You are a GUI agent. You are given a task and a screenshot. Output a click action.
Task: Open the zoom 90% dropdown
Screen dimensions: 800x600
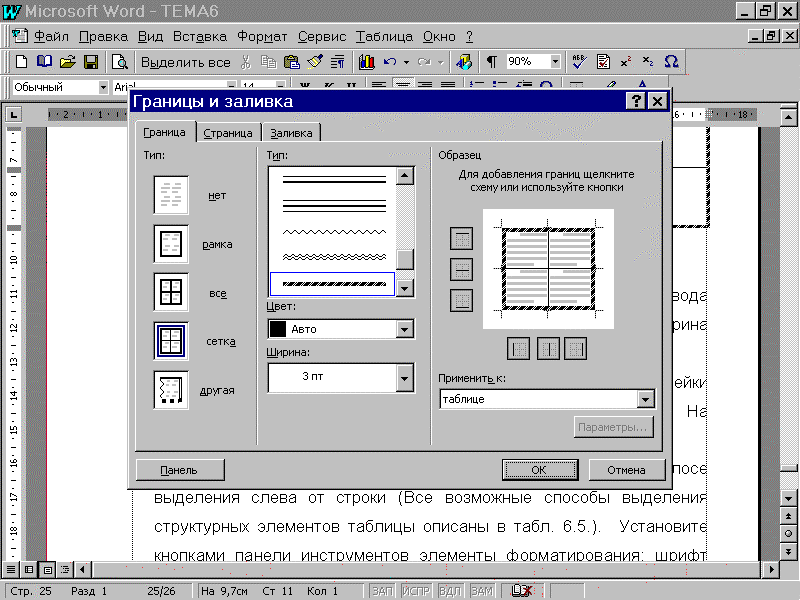[555, 62]
